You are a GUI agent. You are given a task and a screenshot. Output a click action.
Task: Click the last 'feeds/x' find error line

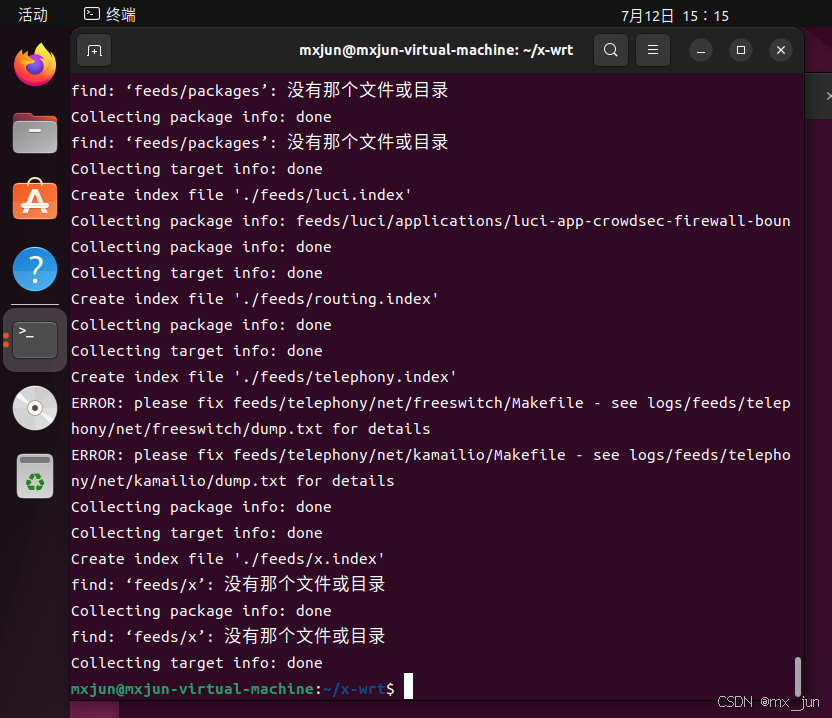tap(228, 636)
